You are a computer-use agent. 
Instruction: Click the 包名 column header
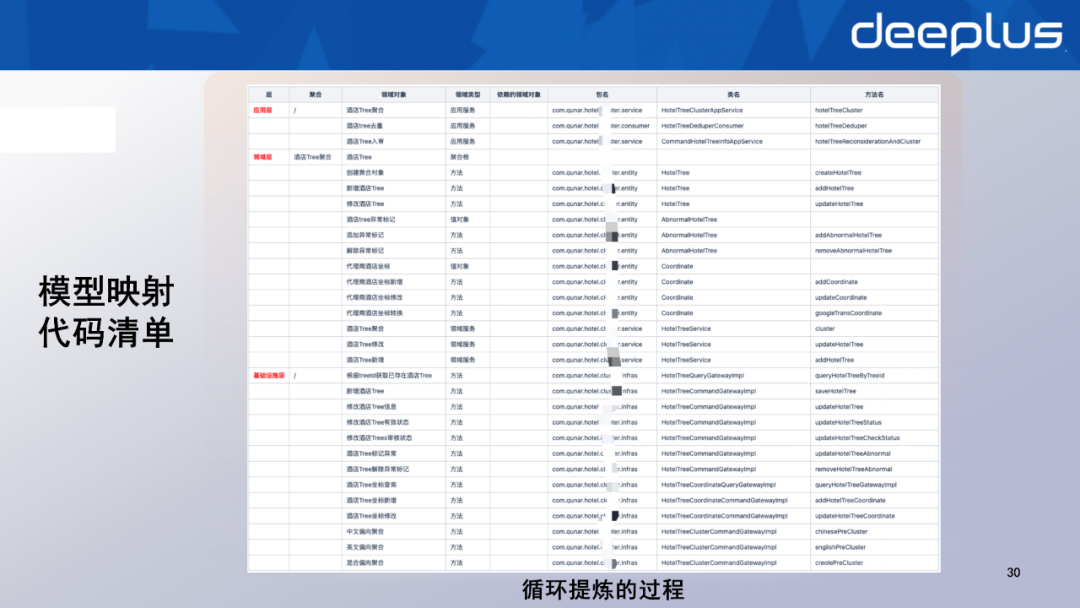(x=601, y=94)
